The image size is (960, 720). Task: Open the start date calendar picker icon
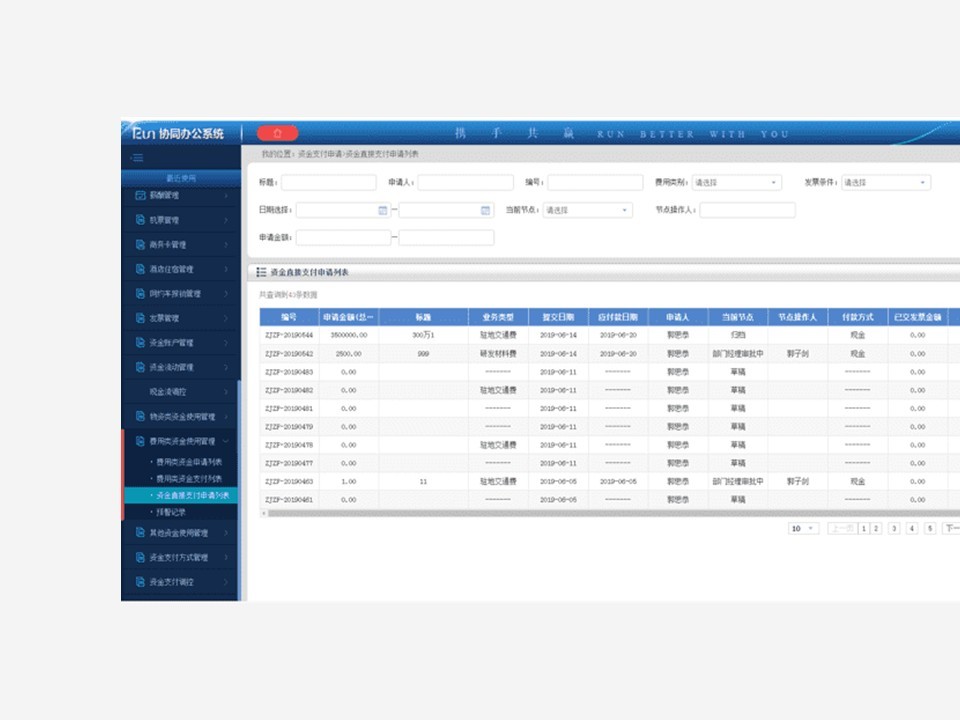[383, 210]
